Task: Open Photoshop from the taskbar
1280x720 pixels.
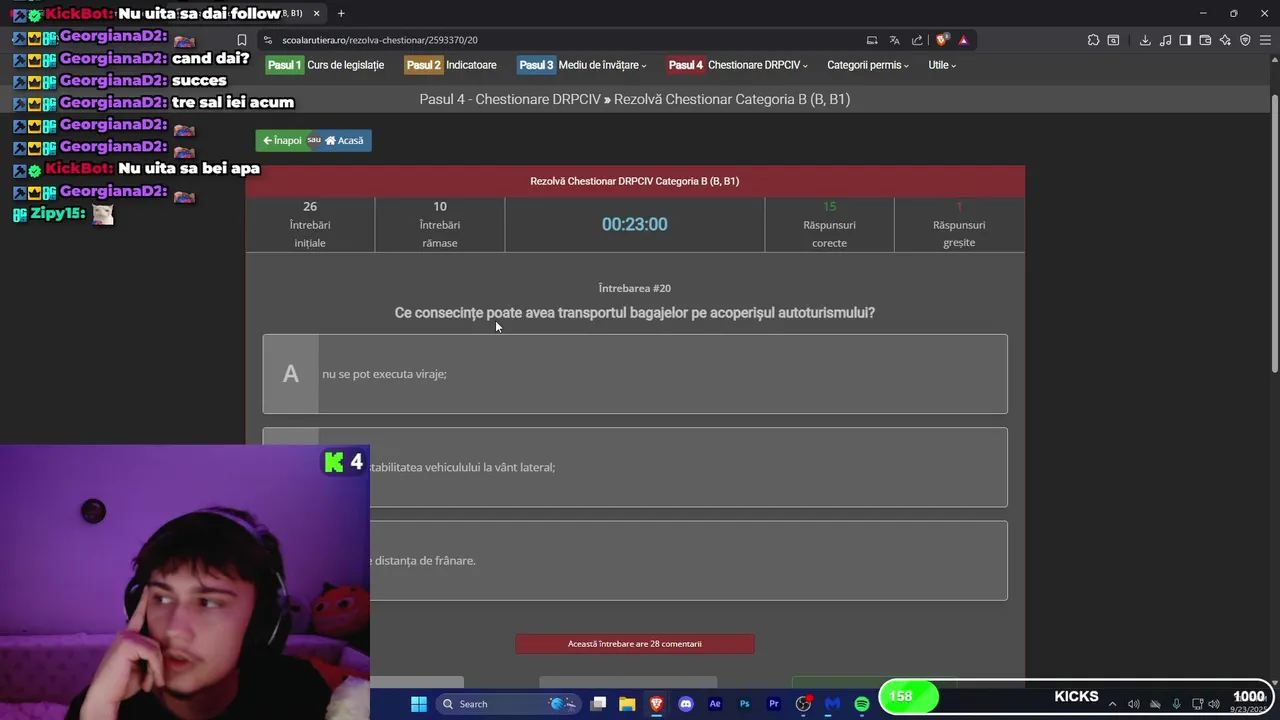Action: click(x=744, y=704)
